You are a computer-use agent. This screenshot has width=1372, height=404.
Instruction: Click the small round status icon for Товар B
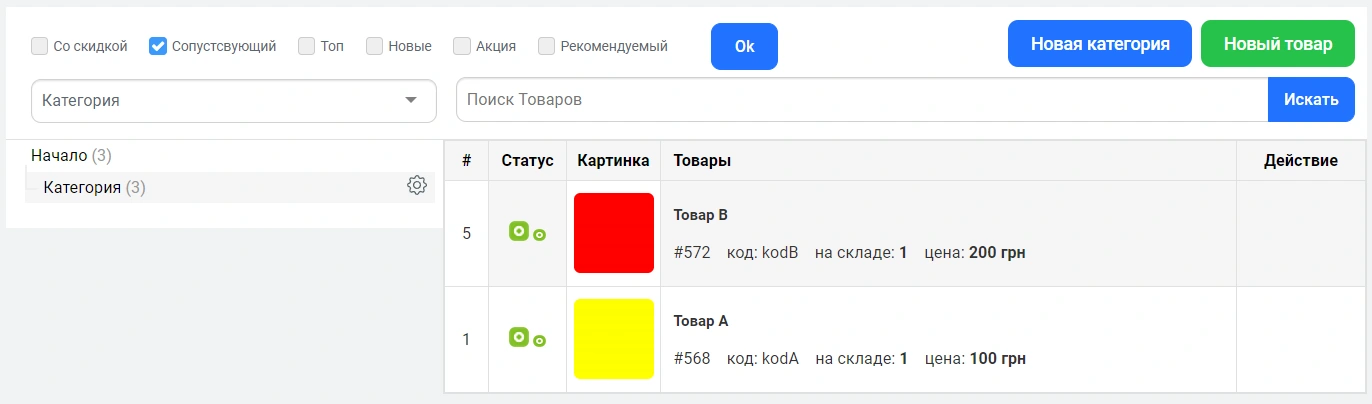click(x=540, y=235)
